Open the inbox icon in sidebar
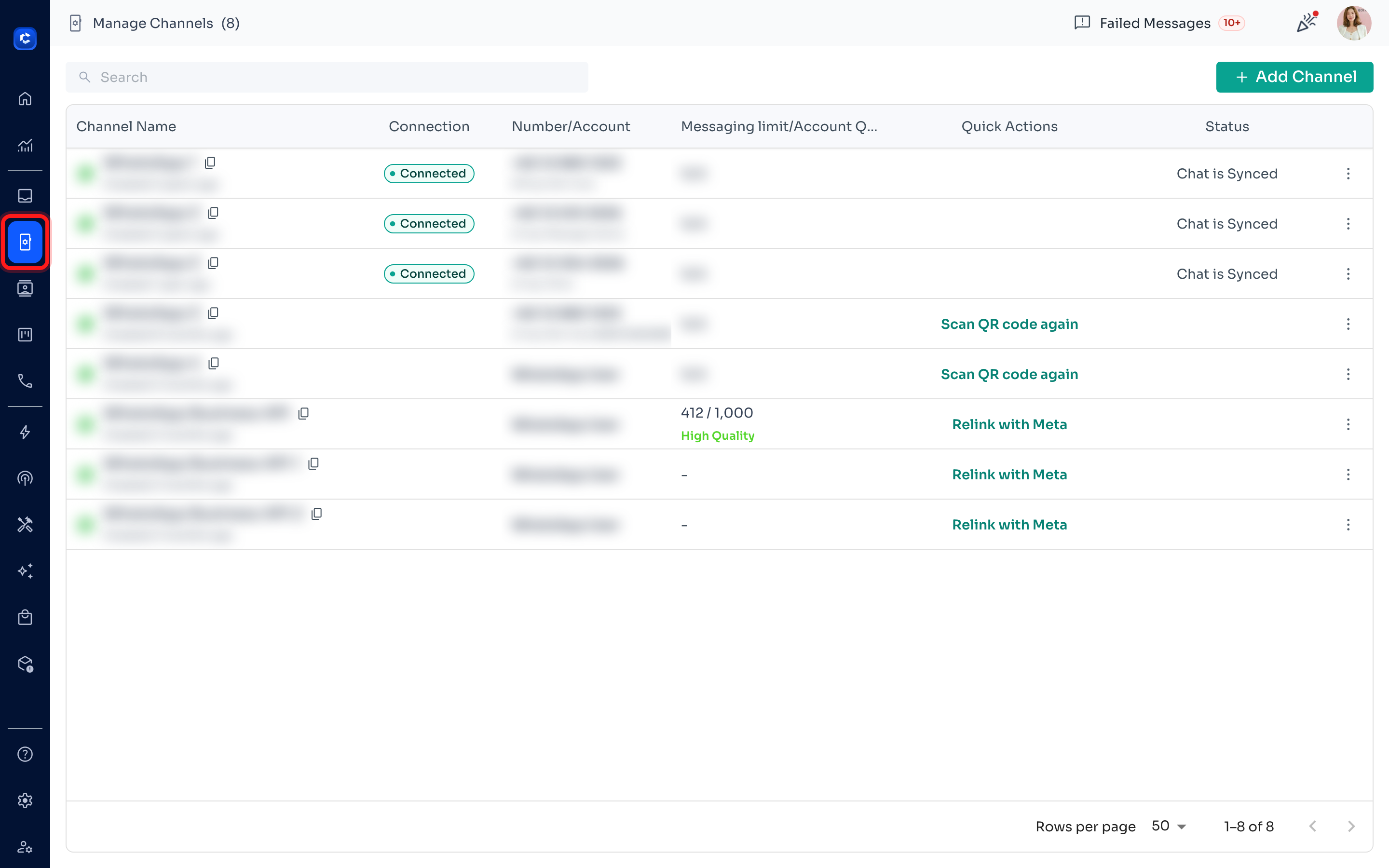Screen dimensions: 1389x868 tap(25, 196)
